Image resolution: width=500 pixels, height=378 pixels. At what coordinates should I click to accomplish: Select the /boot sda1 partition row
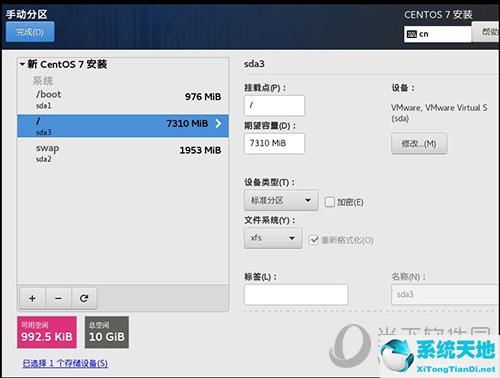123,99
